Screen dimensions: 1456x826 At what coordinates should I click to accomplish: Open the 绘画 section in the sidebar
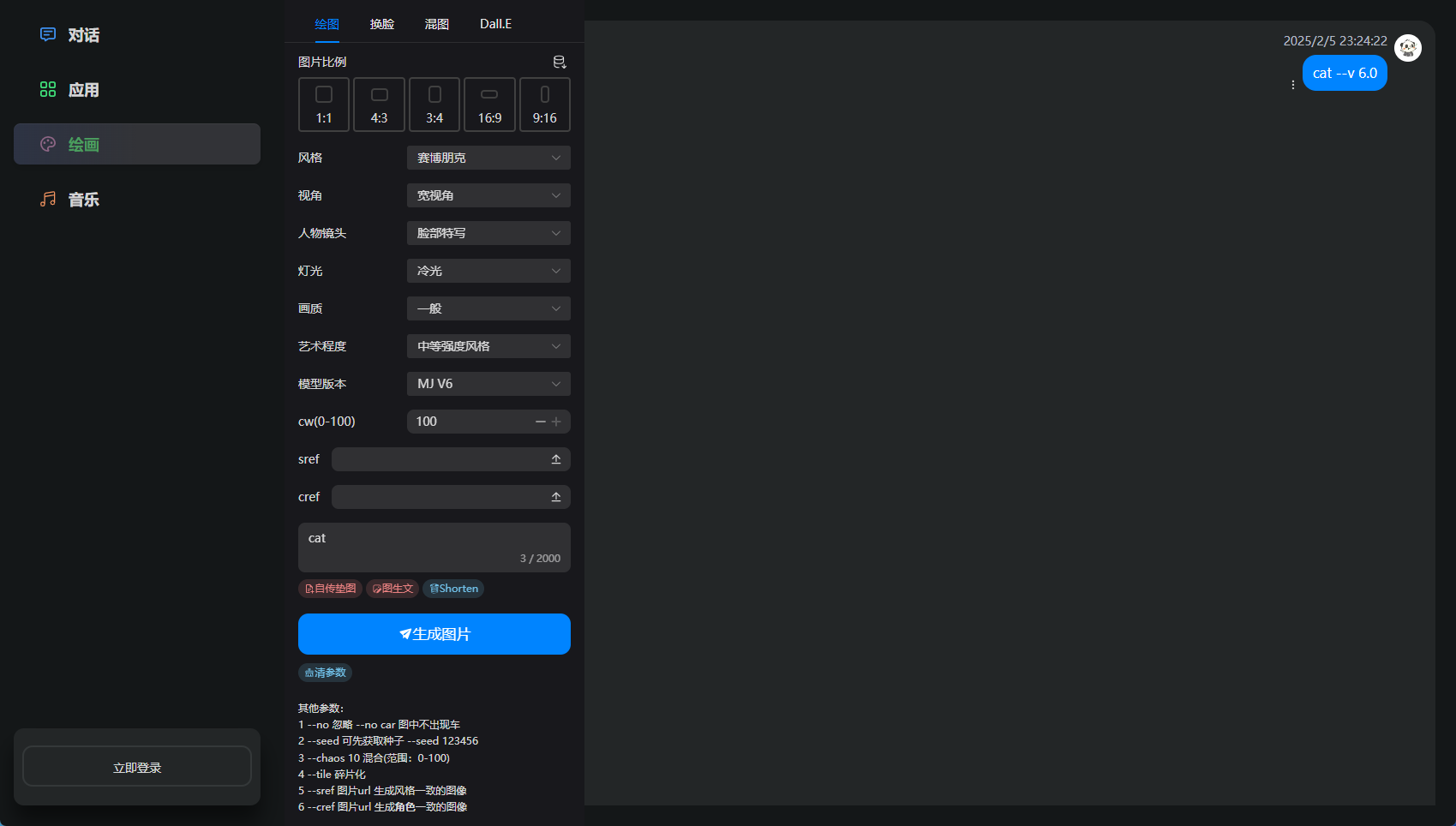click(x=84, y=144)
